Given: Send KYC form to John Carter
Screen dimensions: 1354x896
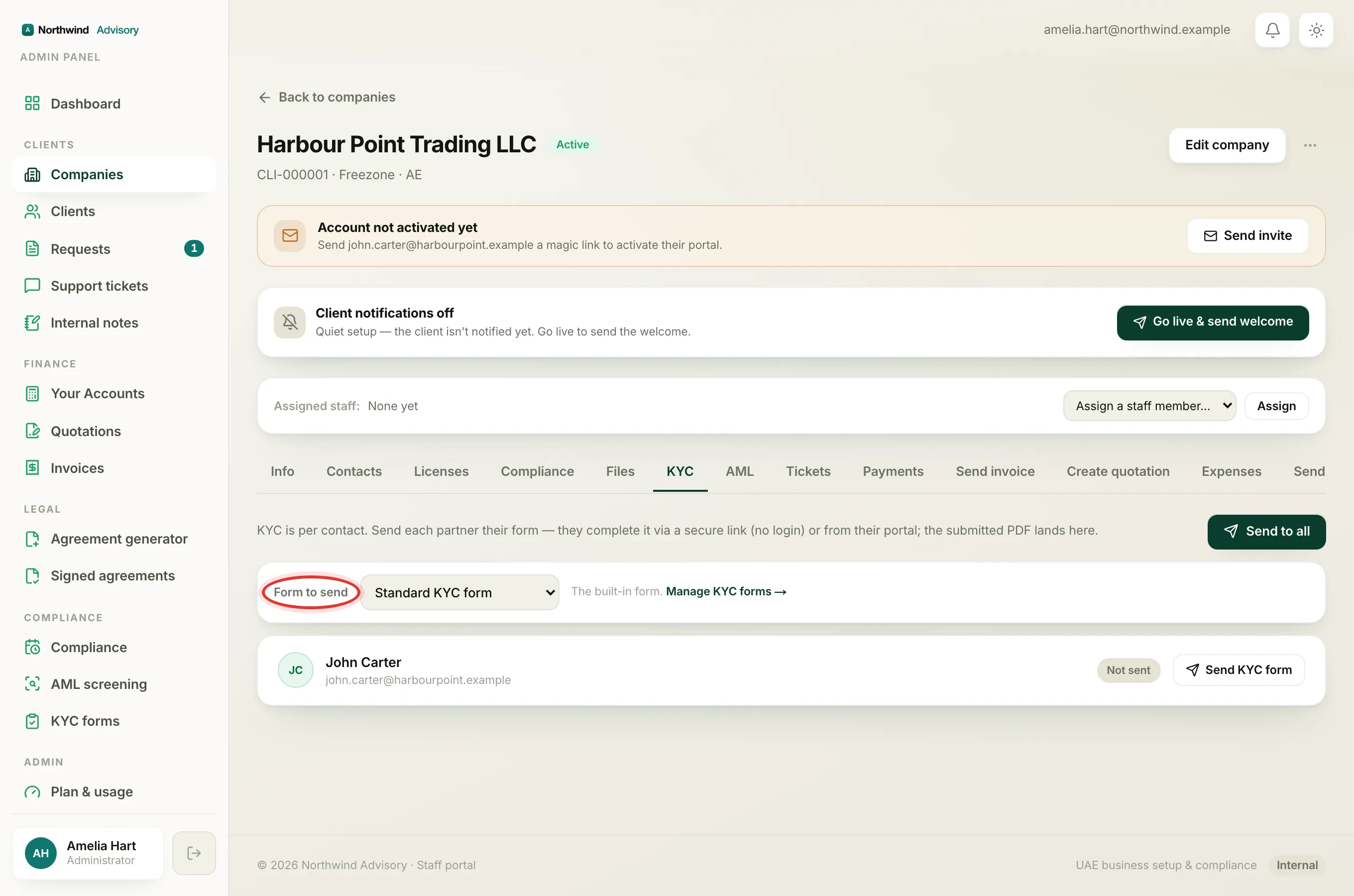Looking at the screenshot, I should (1238, 670).
